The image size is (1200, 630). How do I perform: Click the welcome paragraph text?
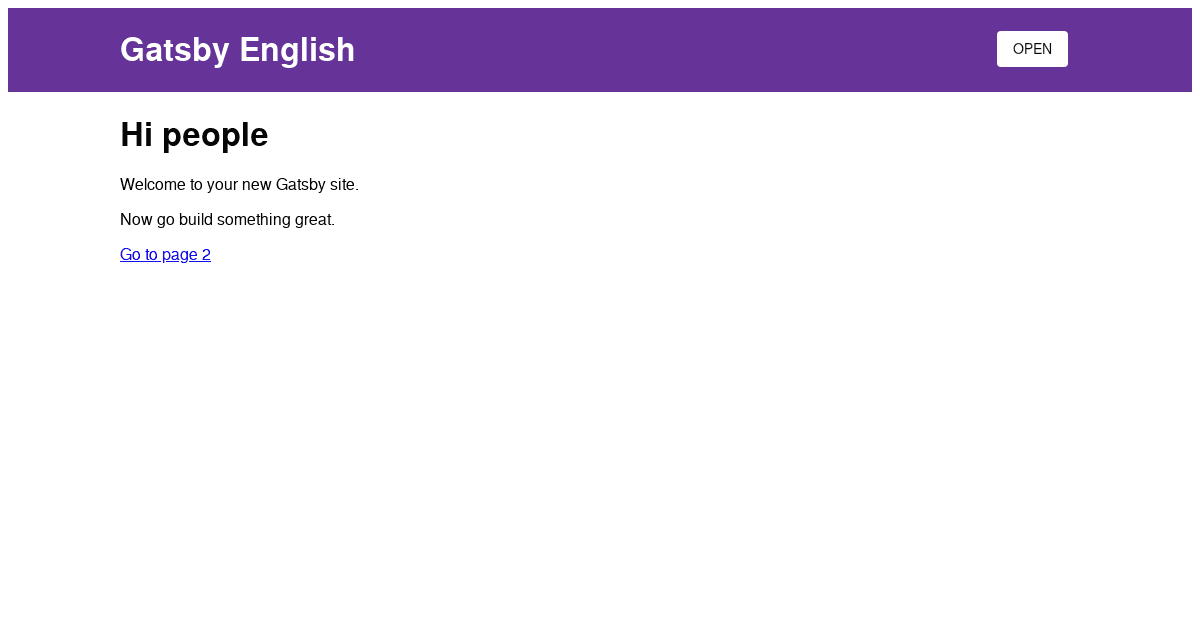click(239, 184)
